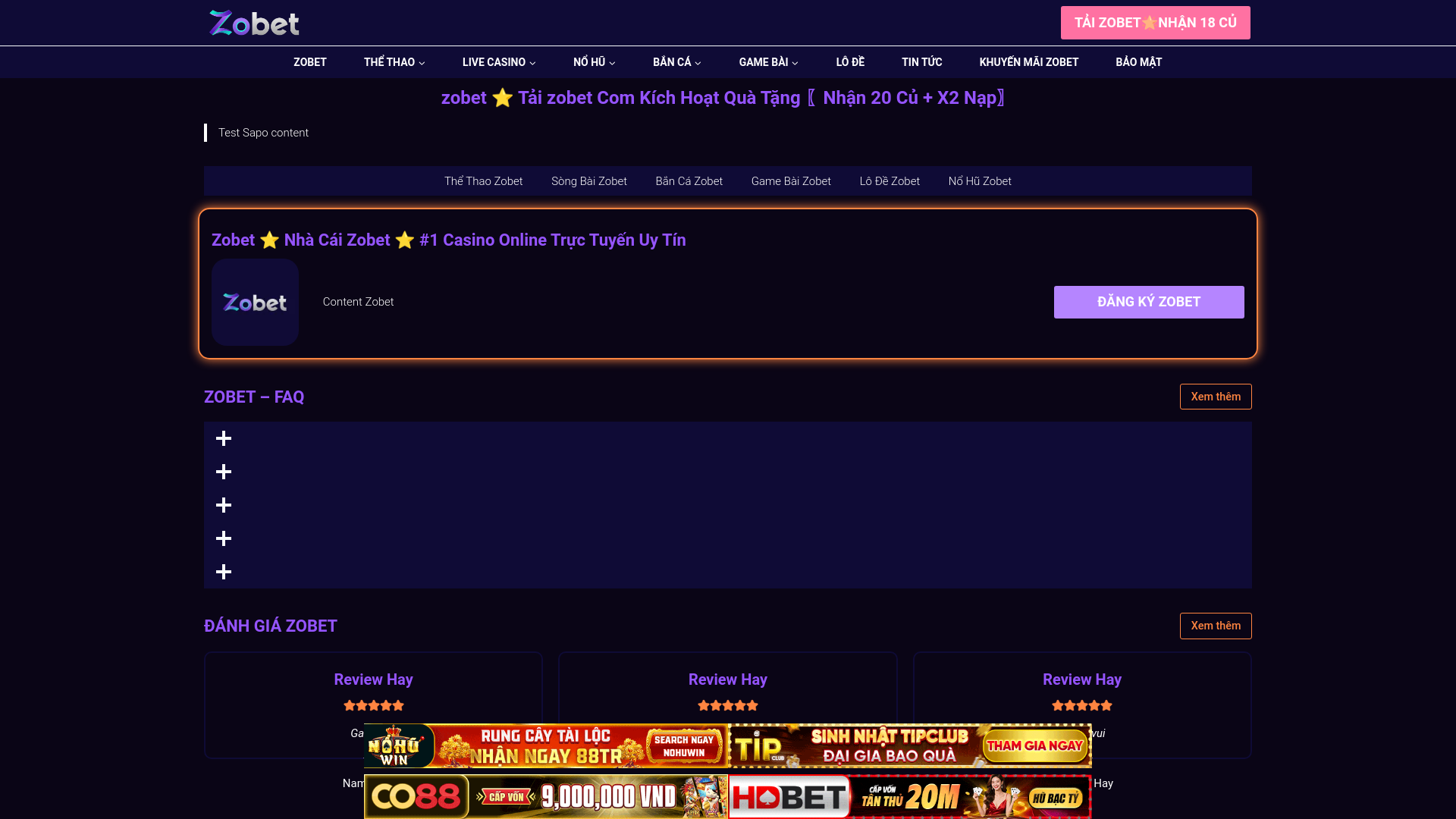Expand the first FAQ plus icon
1456x819 pixels.
tap(224, 438)
